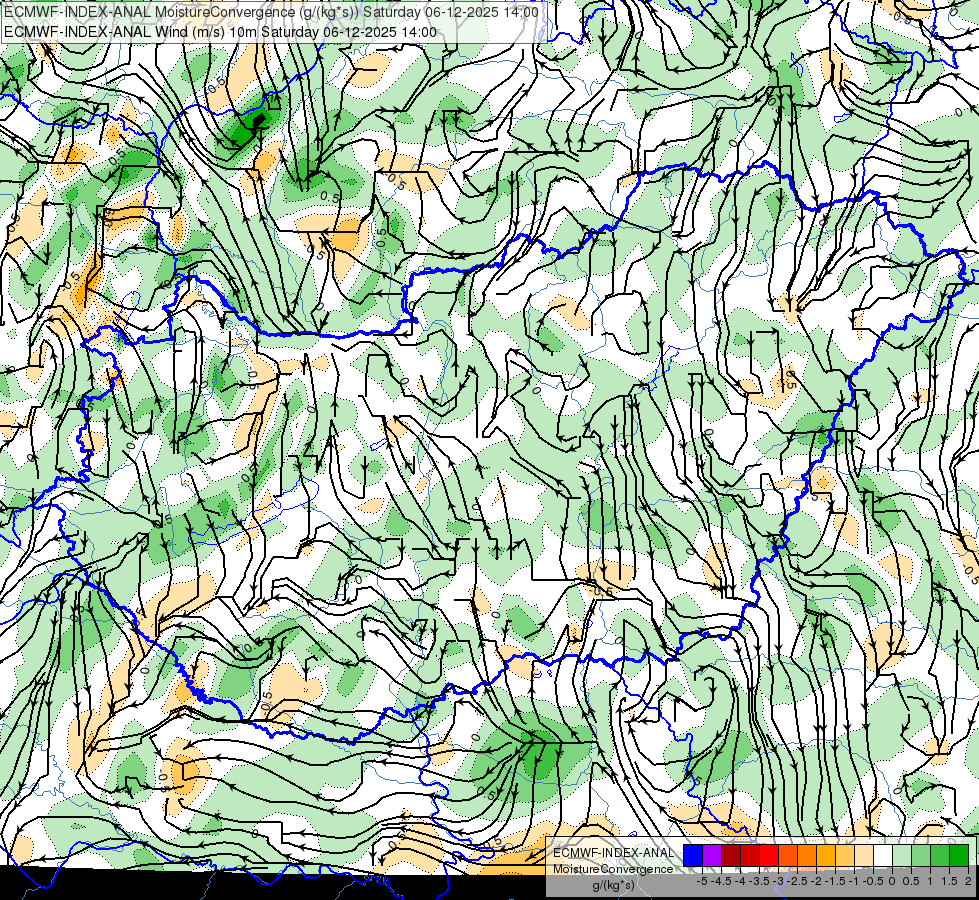Screen dimensions: 979x900
Task: Click the MoistureConvergence title line at top
Action: (x=271, y=12)
